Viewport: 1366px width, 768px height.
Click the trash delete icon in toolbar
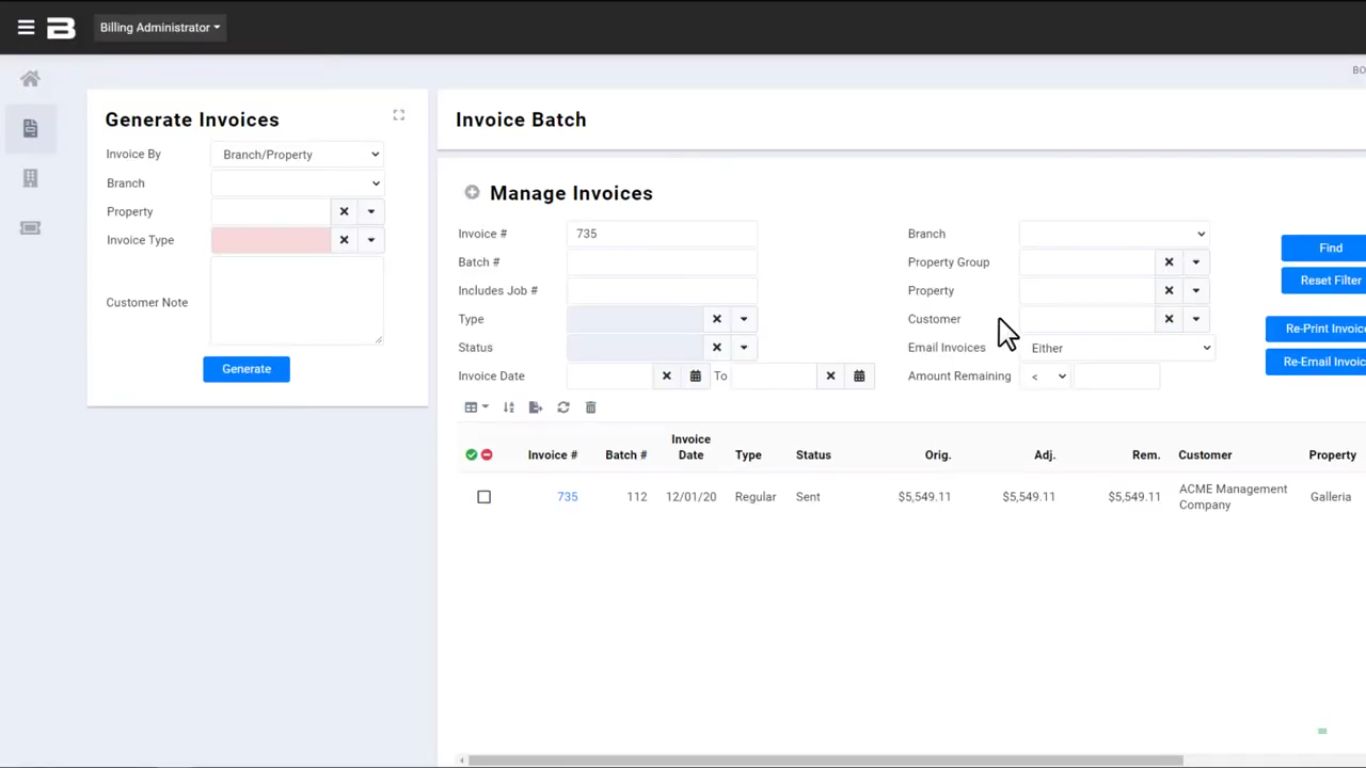[x=591, y=407]
